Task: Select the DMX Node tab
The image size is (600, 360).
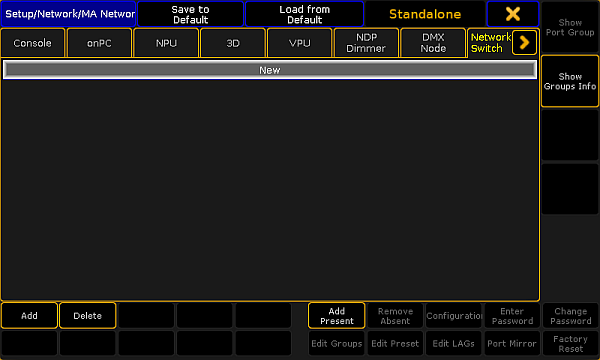Action: coord(433,43)
